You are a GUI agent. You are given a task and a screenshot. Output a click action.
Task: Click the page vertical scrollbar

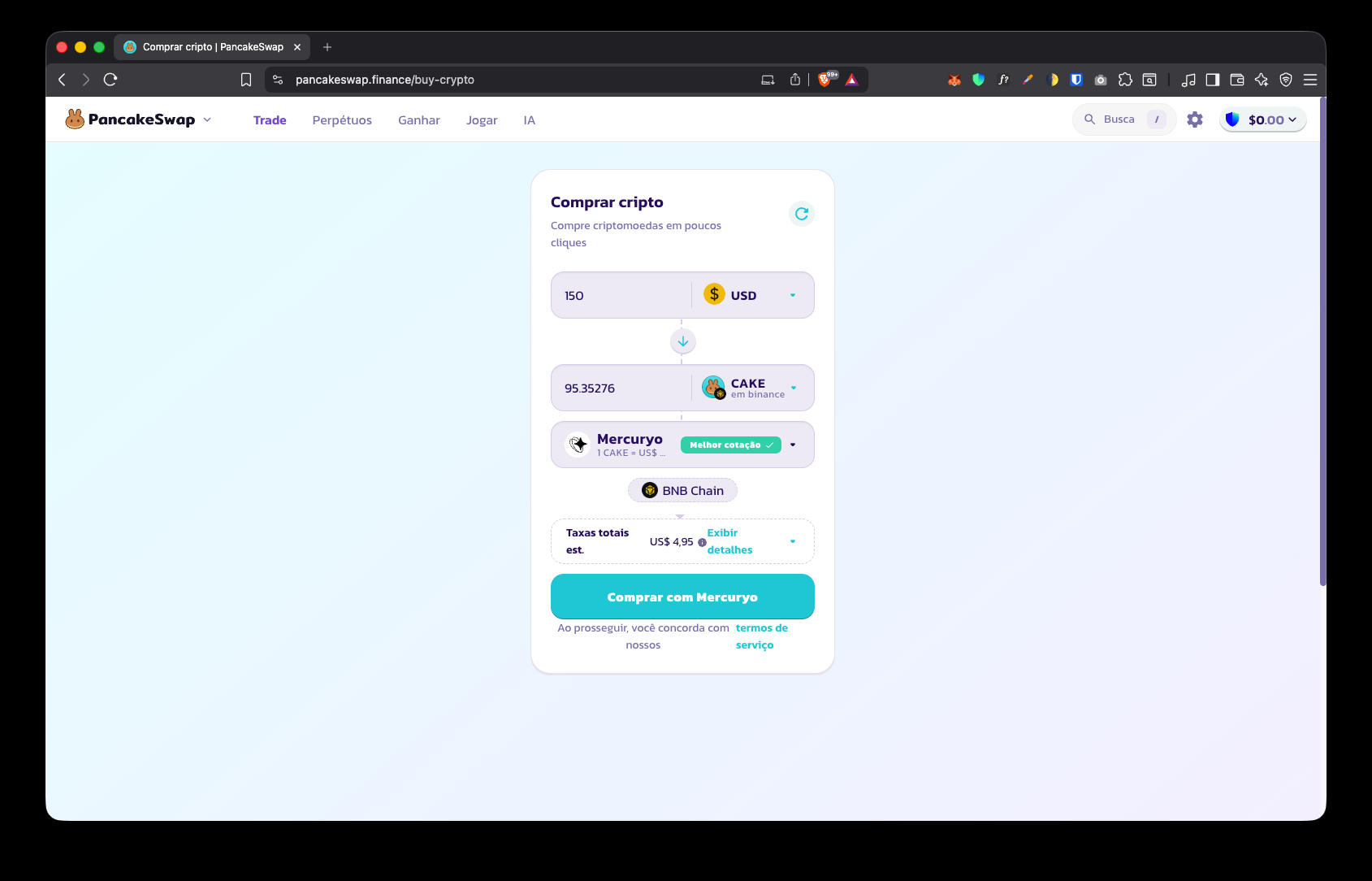(1322, 341)
